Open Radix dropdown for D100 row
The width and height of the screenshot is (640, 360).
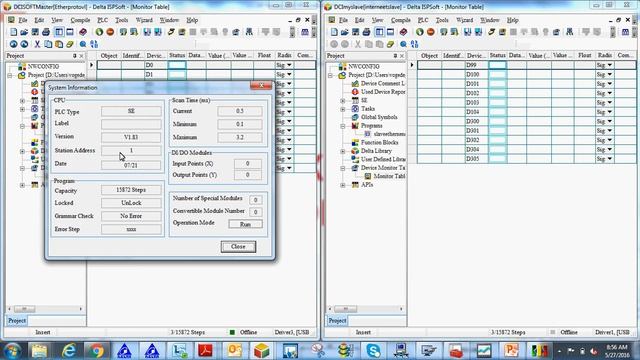point(609,74)
